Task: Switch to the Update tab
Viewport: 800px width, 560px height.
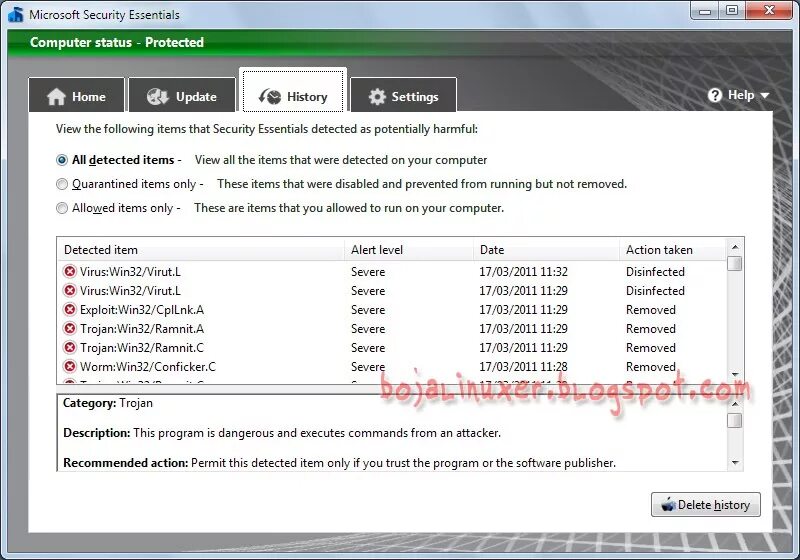Action: [182, 95]
